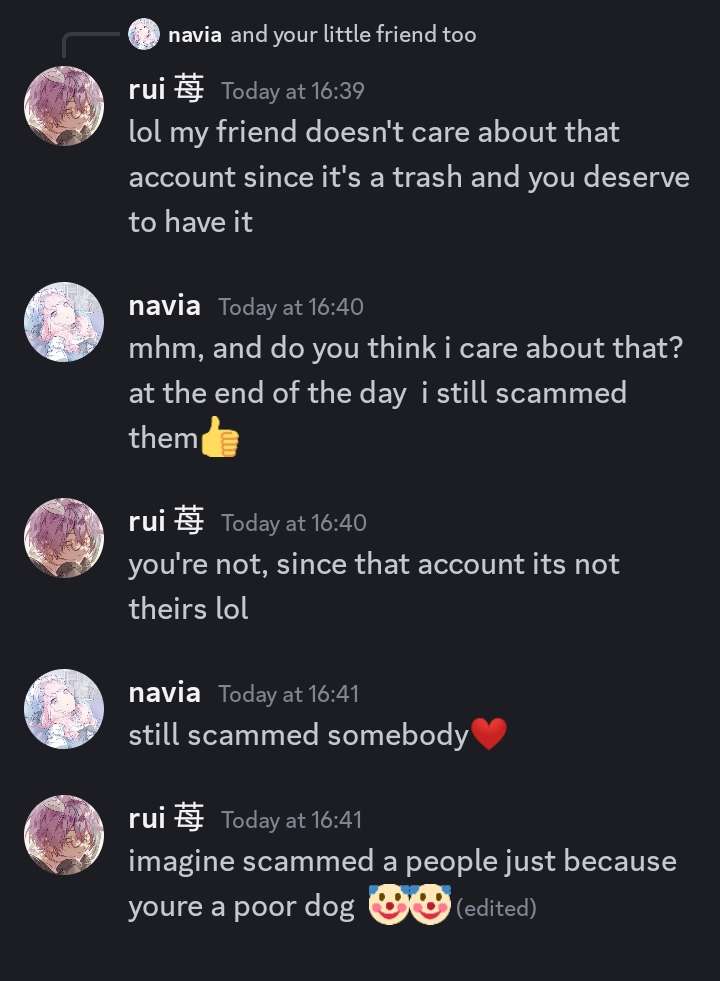The height and width of the screenshot is (981, 720).
Task: Open navia's avatar on the 16:41 message
Action: (64, 709)
